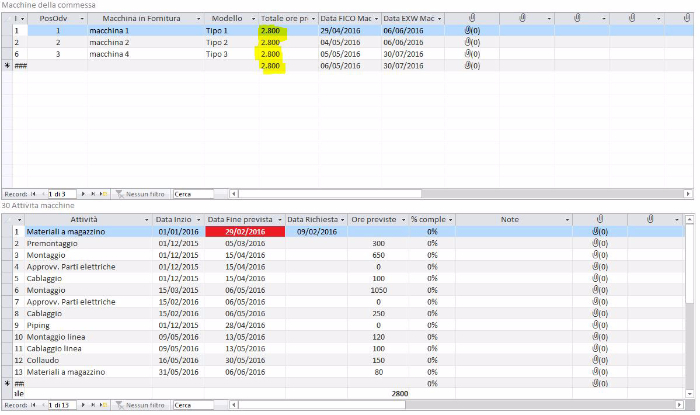
Task: Jump to last record in the upper machines table
Action: (93, 193)
